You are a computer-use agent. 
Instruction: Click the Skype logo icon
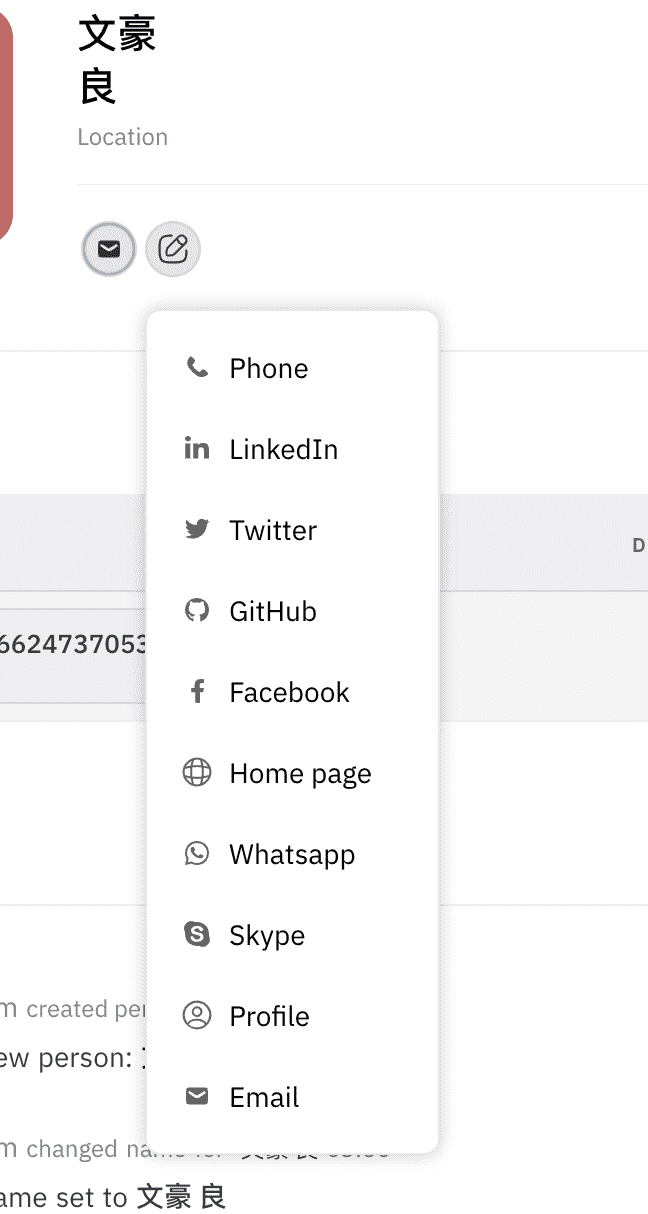coord(197,935)
